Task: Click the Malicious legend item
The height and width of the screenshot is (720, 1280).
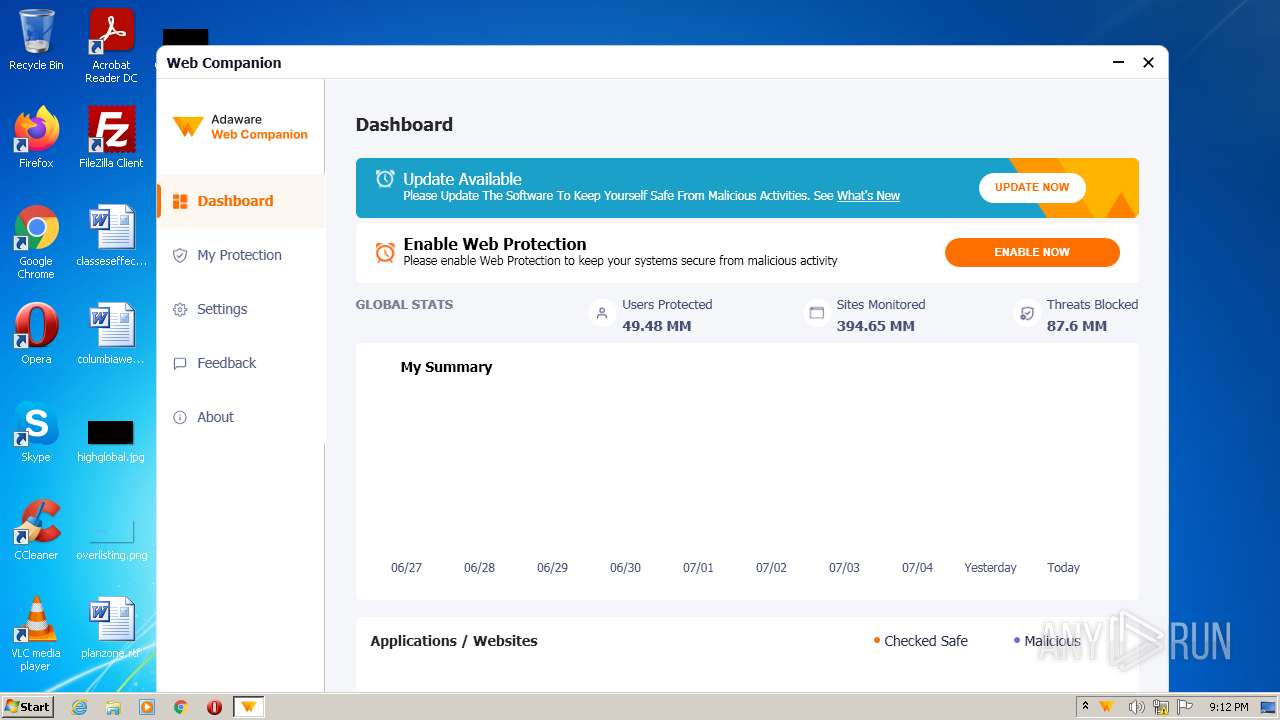Action: pos(1047,641)
